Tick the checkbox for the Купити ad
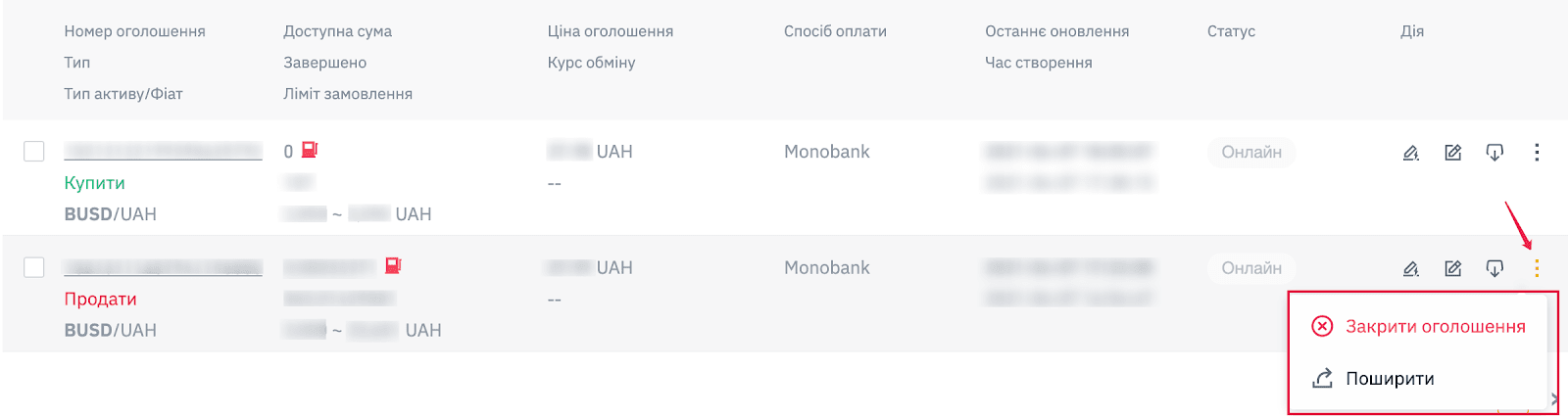The height and width of the screenshot is (416, 1568). (x=34, y=151)
